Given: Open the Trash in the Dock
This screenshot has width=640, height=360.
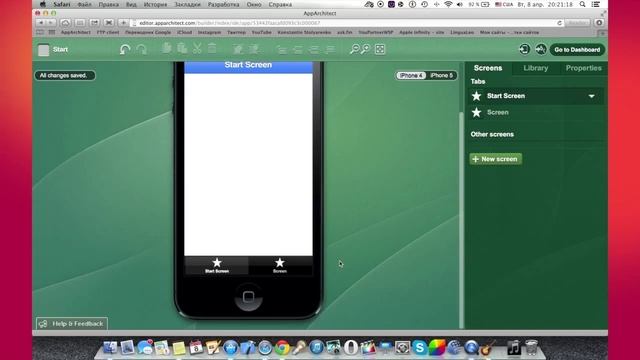Looking at the screenshot, I should [531, 348].
